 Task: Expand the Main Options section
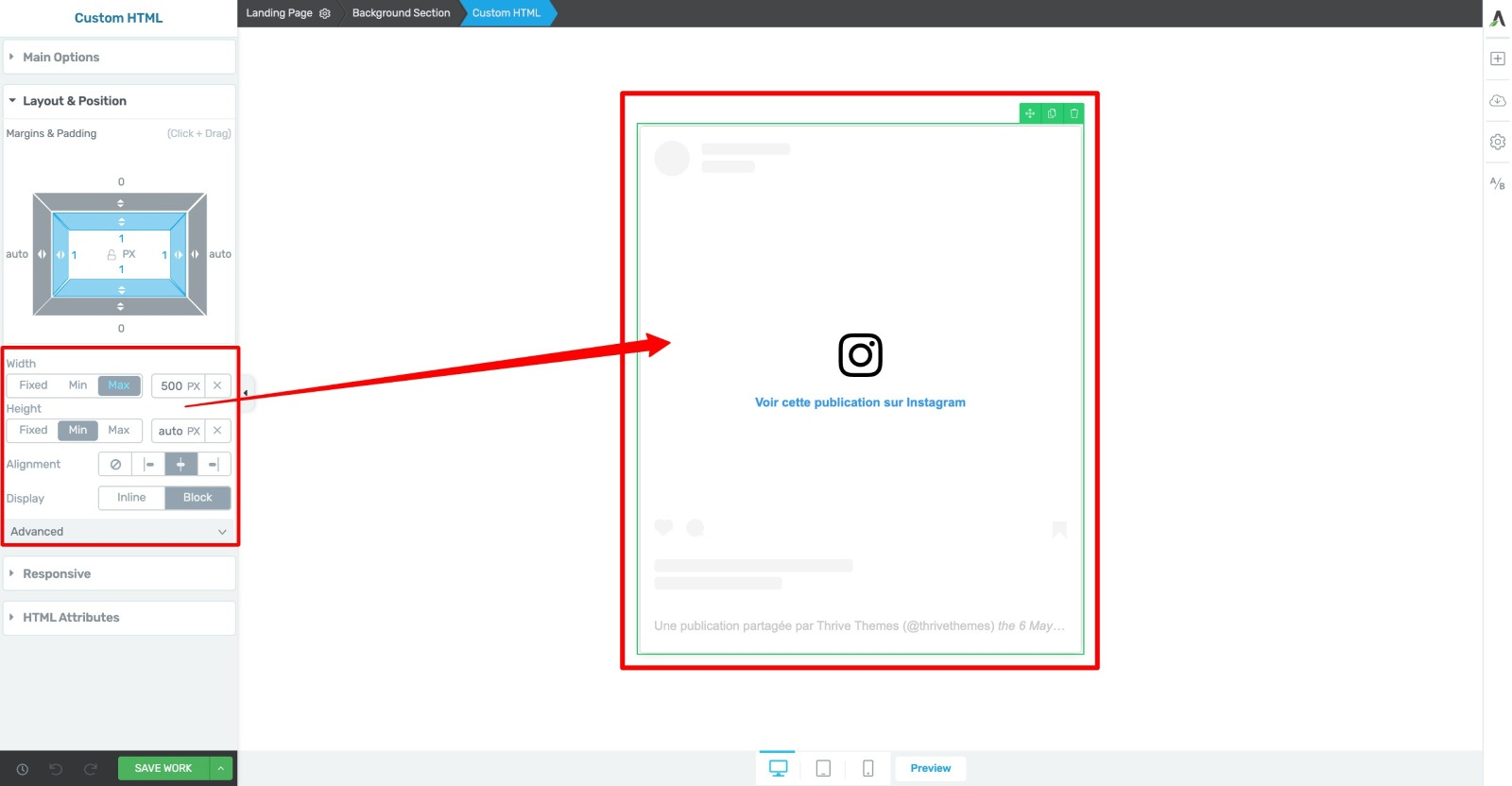click(x=119, y=57)
